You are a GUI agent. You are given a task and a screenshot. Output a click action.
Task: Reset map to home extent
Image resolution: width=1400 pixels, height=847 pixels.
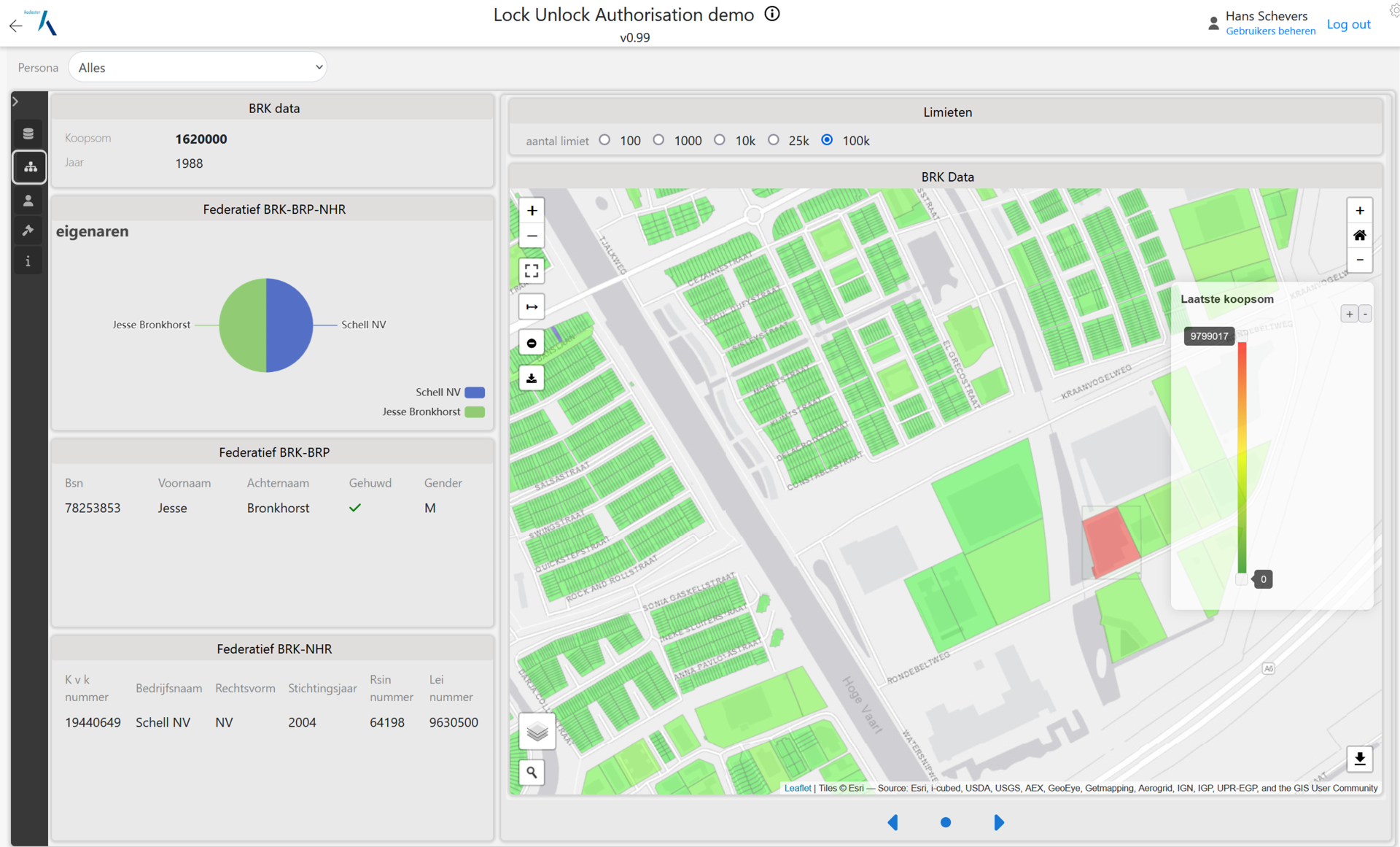1360,235
